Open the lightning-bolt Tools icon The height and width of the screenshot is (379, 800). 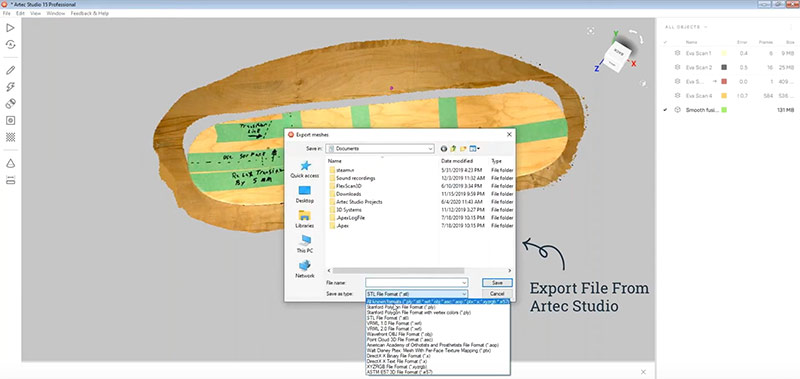tap(10, 87)
